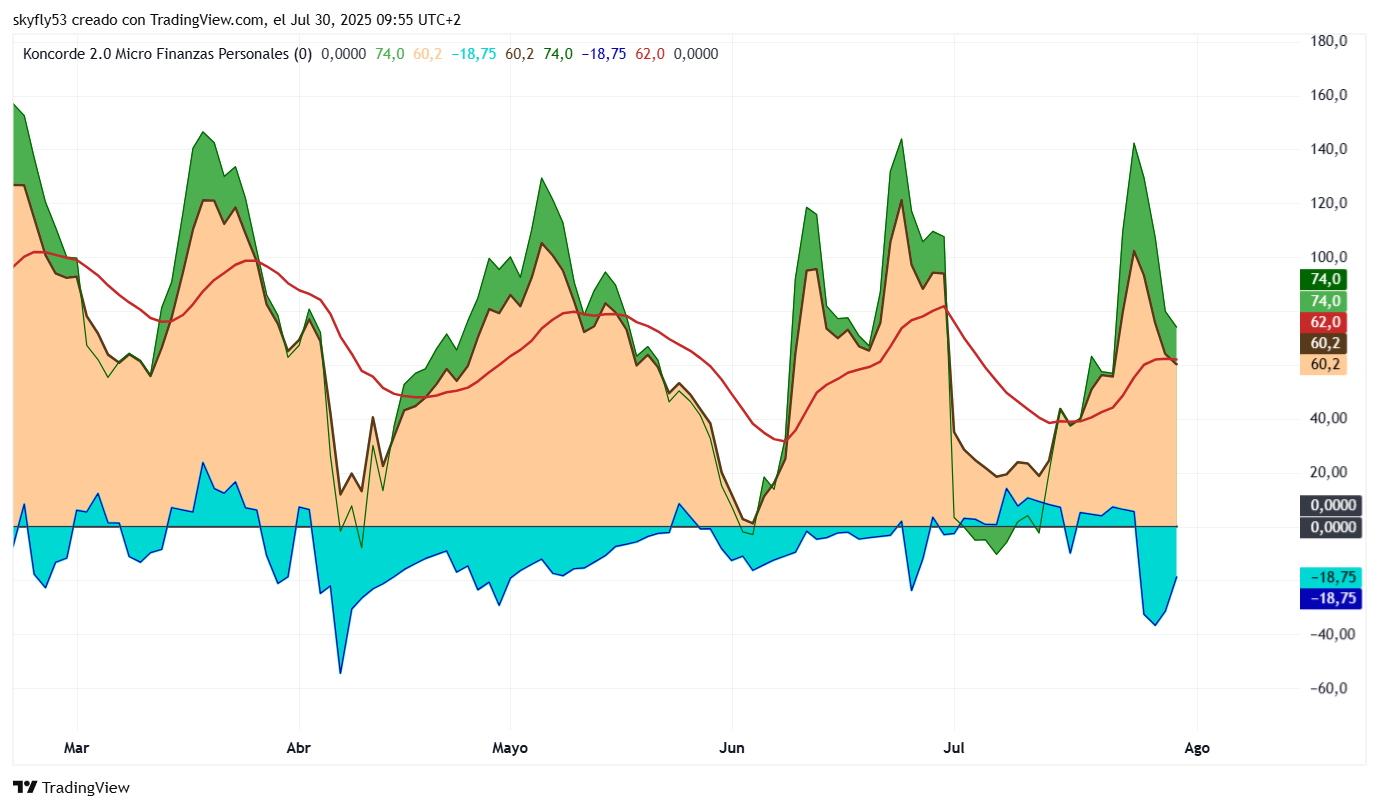Click the TradingView logo icon

pyautogui.click(x=24, y=787)
